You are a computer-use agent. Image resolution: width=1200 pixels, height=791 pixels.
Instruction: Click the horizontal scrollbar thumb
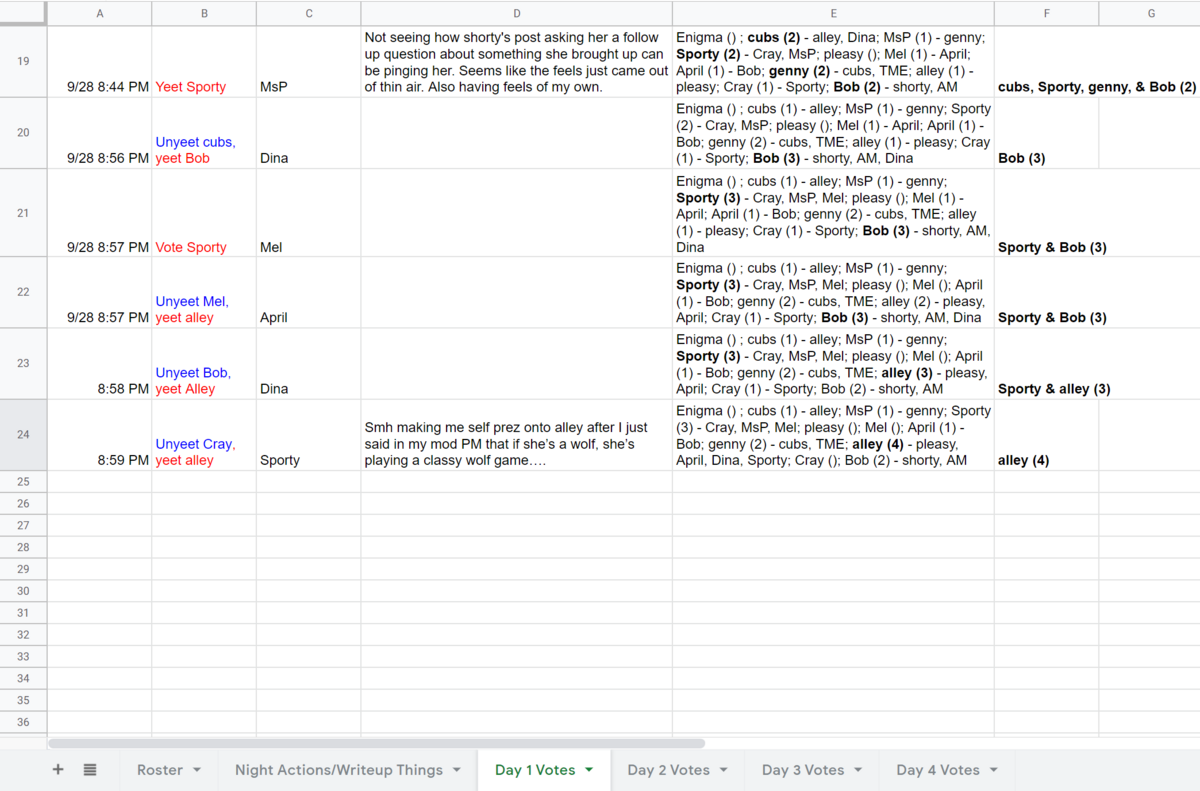pos(376,743)
